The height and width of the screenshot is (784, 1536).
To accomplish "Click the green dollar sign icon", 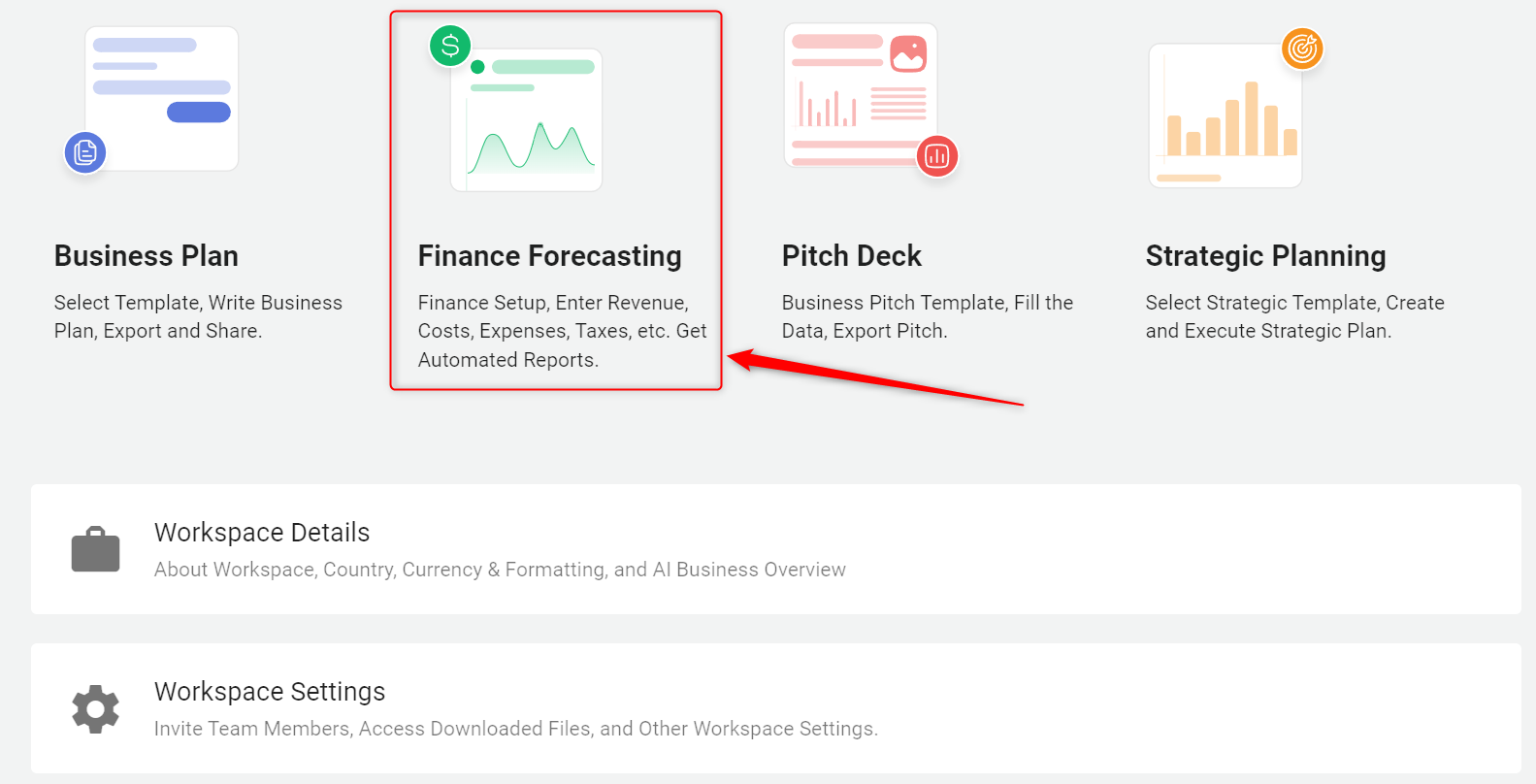I will (x=450, y=46).
